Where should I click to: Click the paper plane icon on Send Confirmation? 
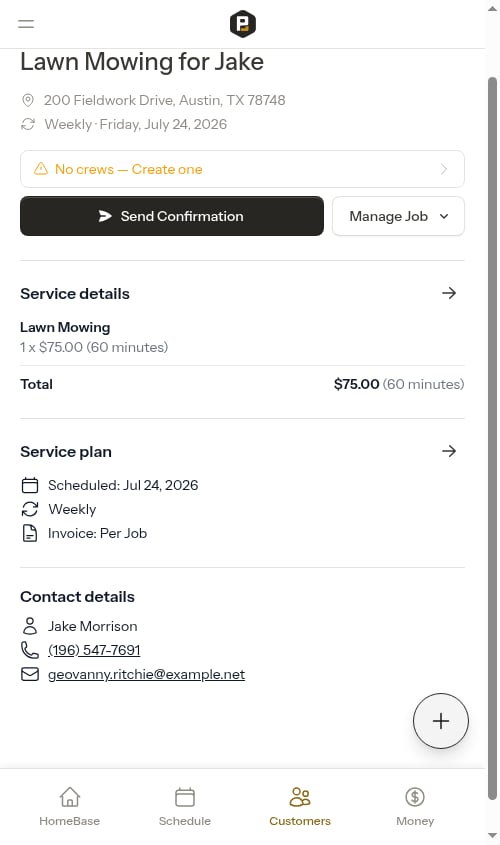click(x=105, y=216)
